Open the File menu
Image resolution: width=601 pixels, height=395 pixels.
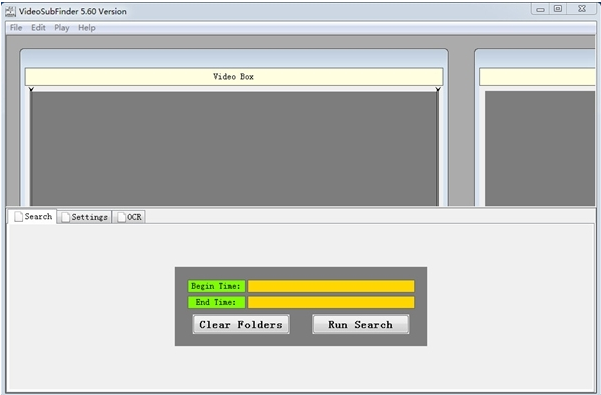point(16,28)
